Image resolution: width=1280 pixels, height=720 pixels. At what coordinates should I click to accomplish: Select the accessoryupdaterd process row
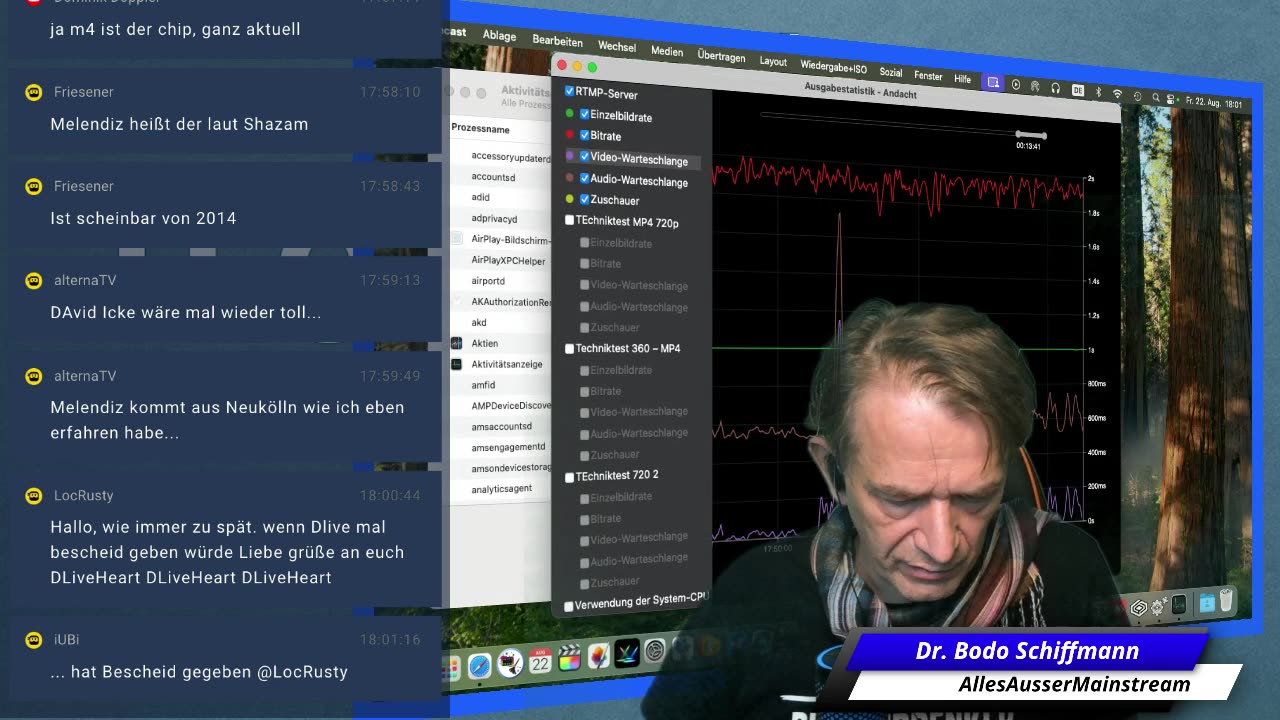(x=500, y=157)
